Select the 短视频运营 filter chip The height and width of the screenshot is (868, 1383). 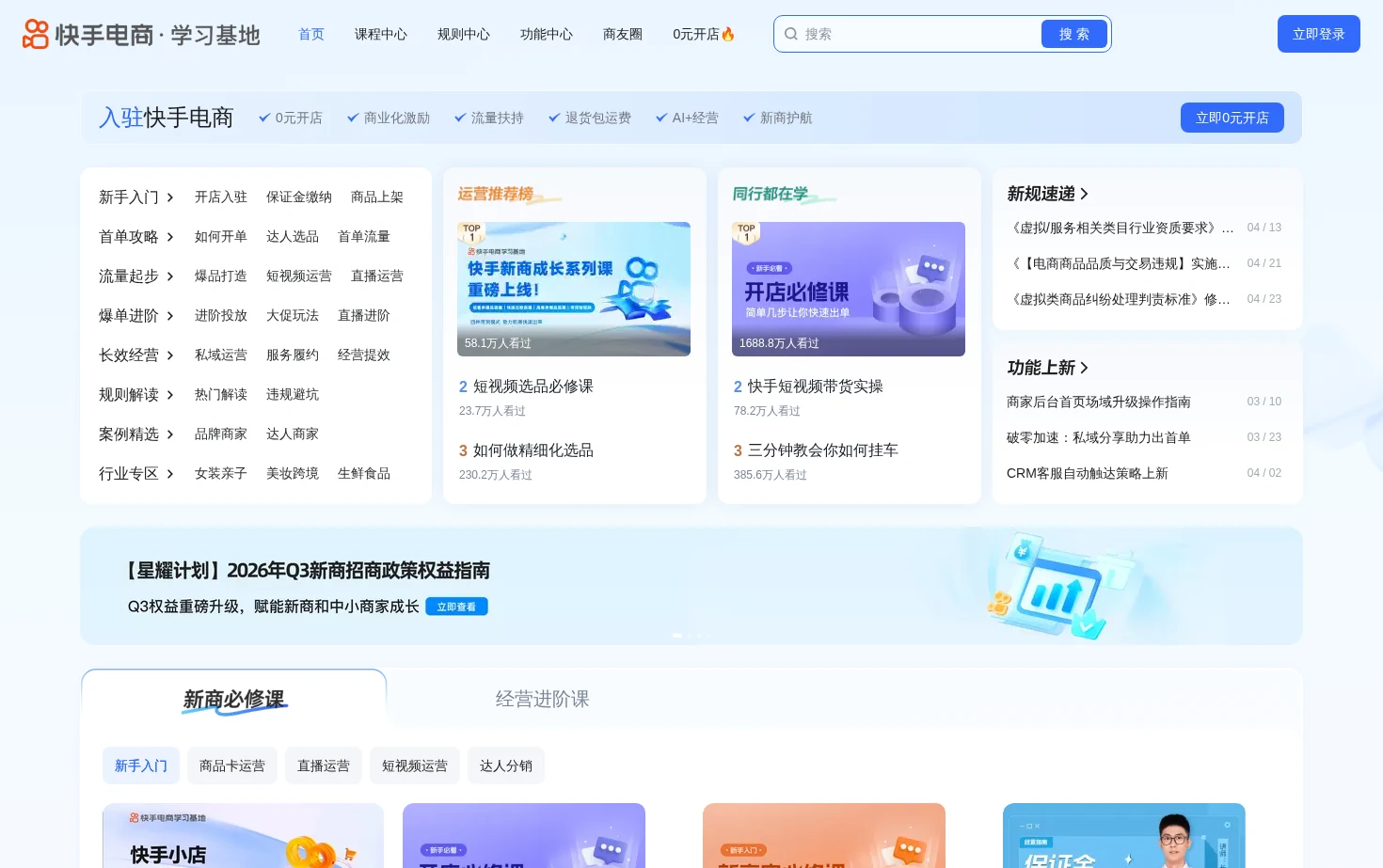click(x=415, y=765)
